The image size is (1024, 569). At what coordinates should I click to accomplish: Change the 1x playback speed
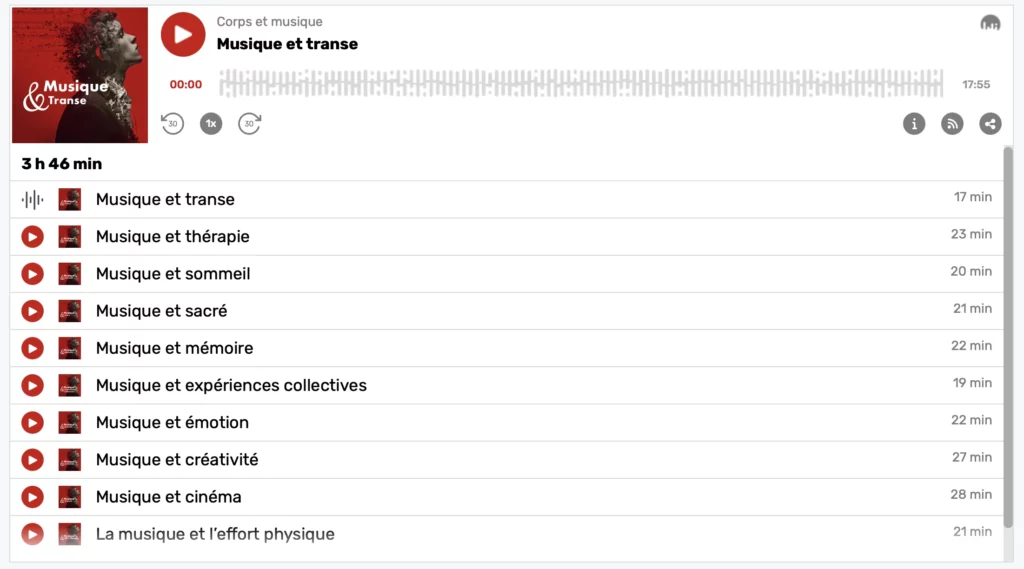coord(210,123)
